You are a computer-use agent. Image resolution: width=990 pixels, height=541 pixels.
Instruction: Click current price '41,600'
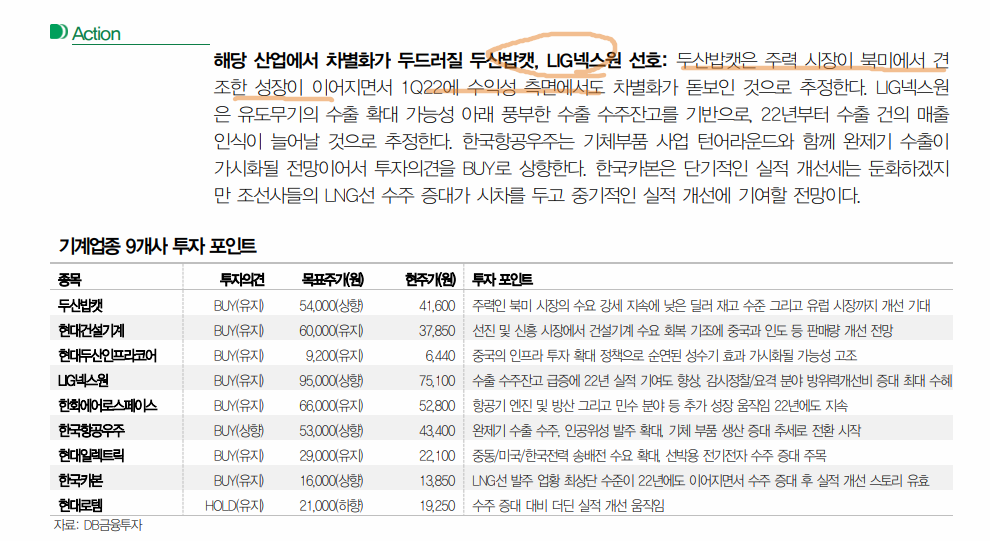[x=437, y=306]
